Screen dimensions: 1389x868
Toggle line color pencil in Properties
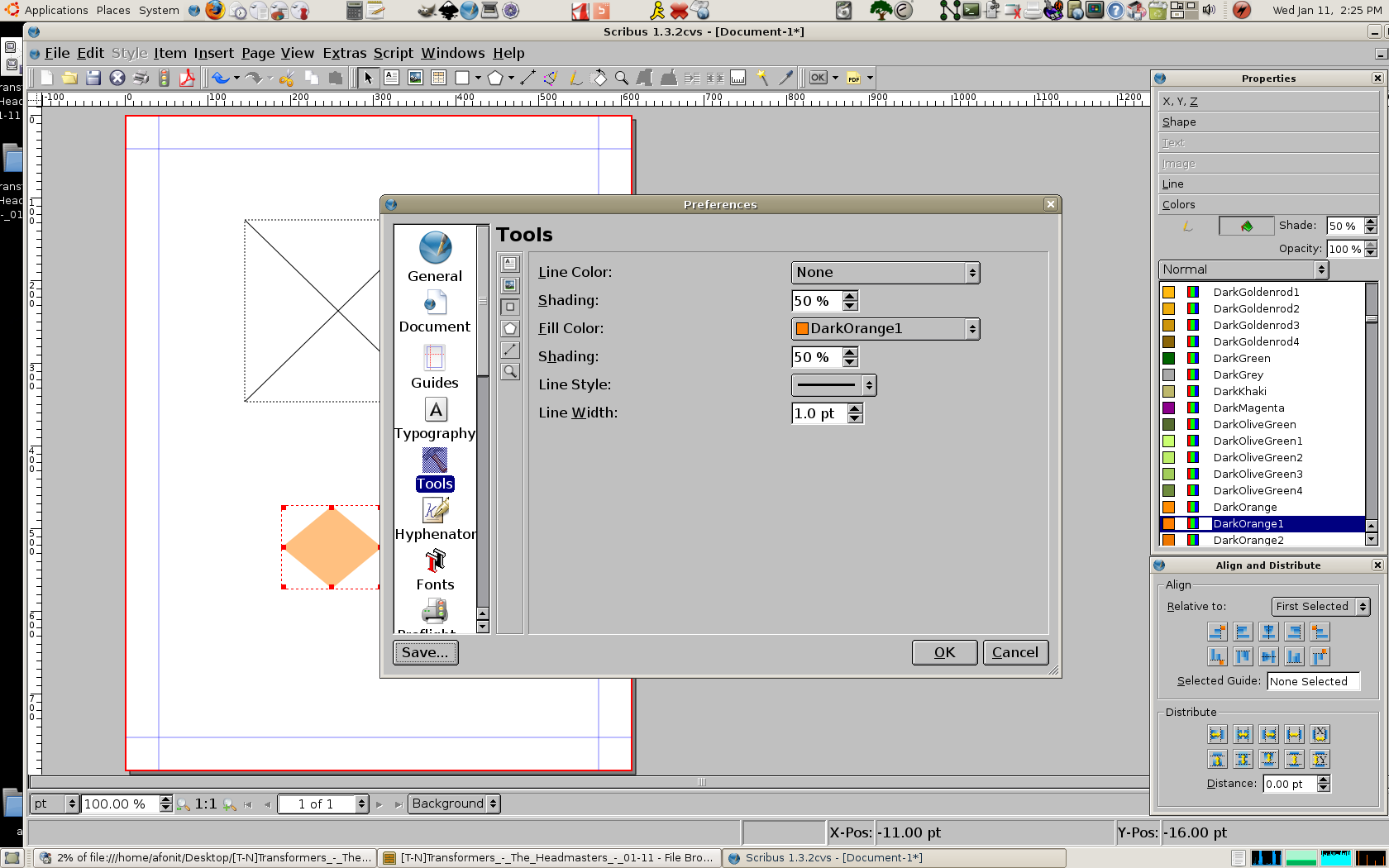pyautogui.click(x=1187, y=226)
